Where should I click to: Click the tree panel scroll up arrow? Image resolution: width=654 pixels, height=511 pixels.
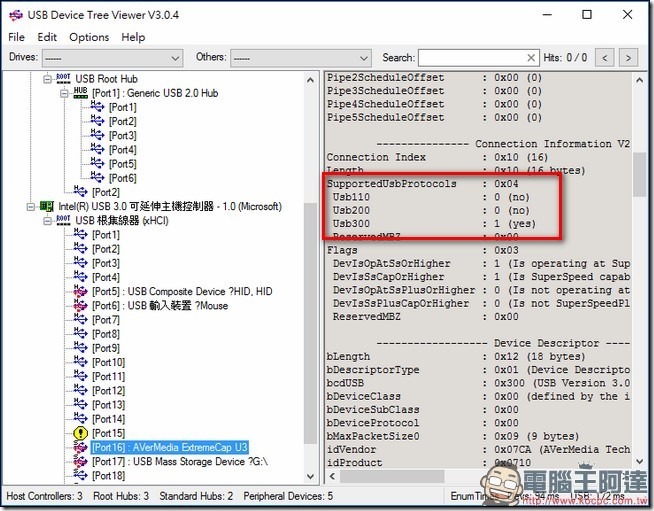310,80
